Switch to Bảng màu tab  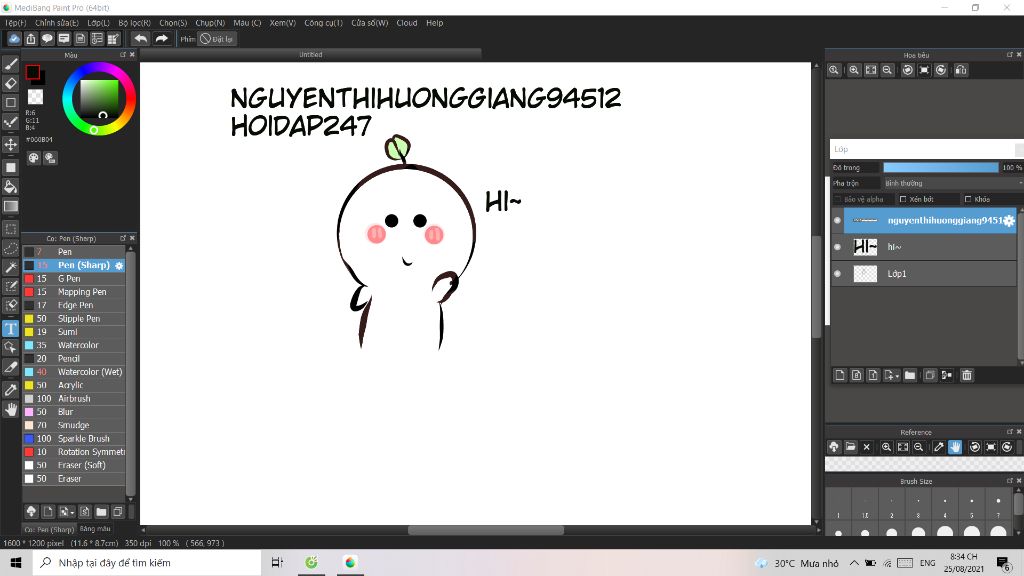(x=95, y=529)
